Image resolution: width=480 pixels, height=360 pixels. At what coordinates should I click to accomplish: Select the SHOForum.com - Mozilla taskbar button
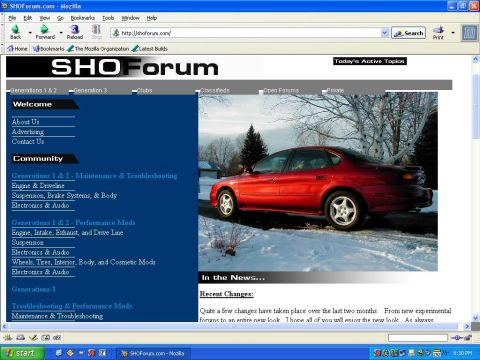(x=153, y=353)
